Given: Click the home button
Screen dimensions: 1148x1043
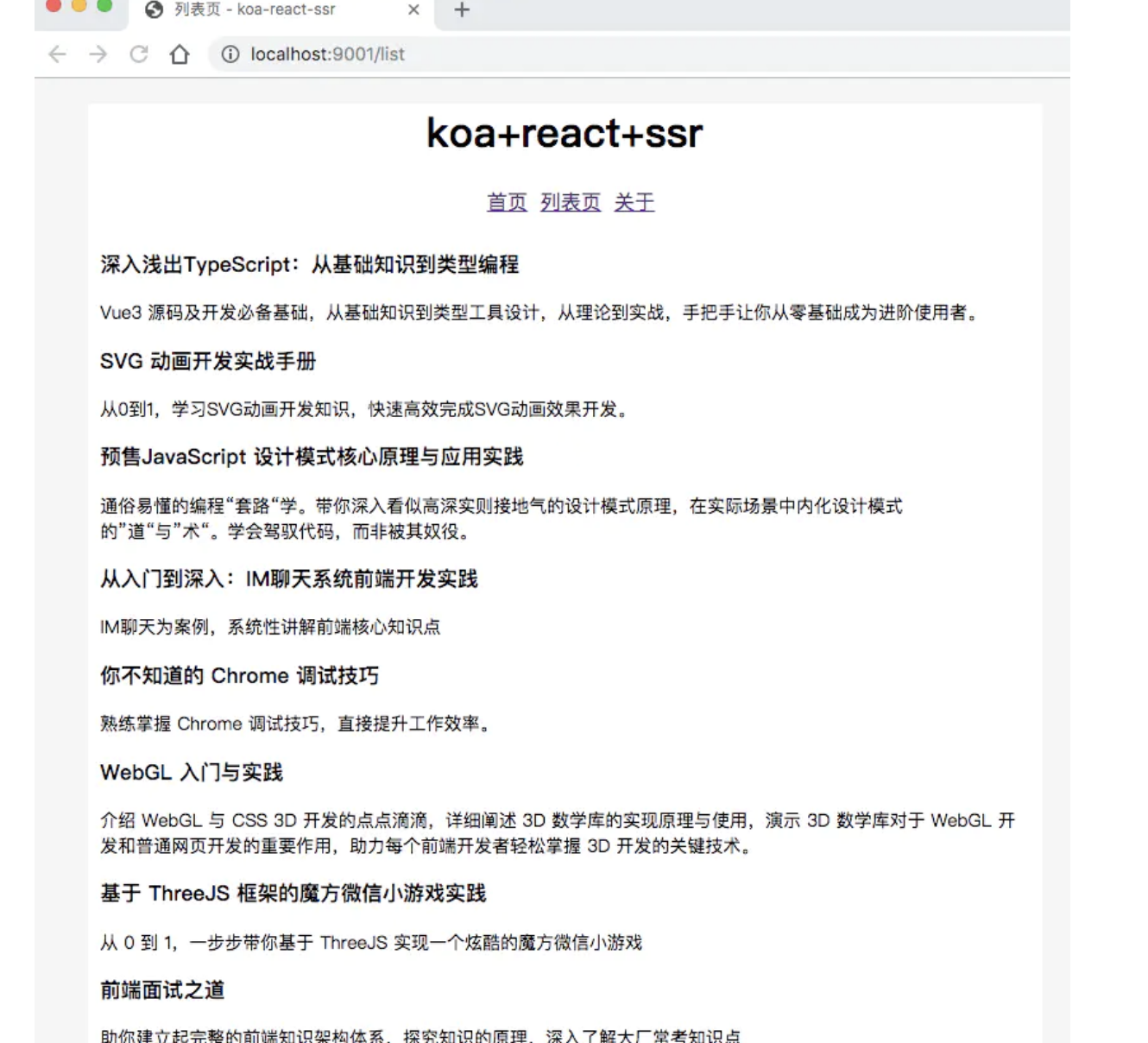Looking at the screenshot, I should (x=180, y=54).
